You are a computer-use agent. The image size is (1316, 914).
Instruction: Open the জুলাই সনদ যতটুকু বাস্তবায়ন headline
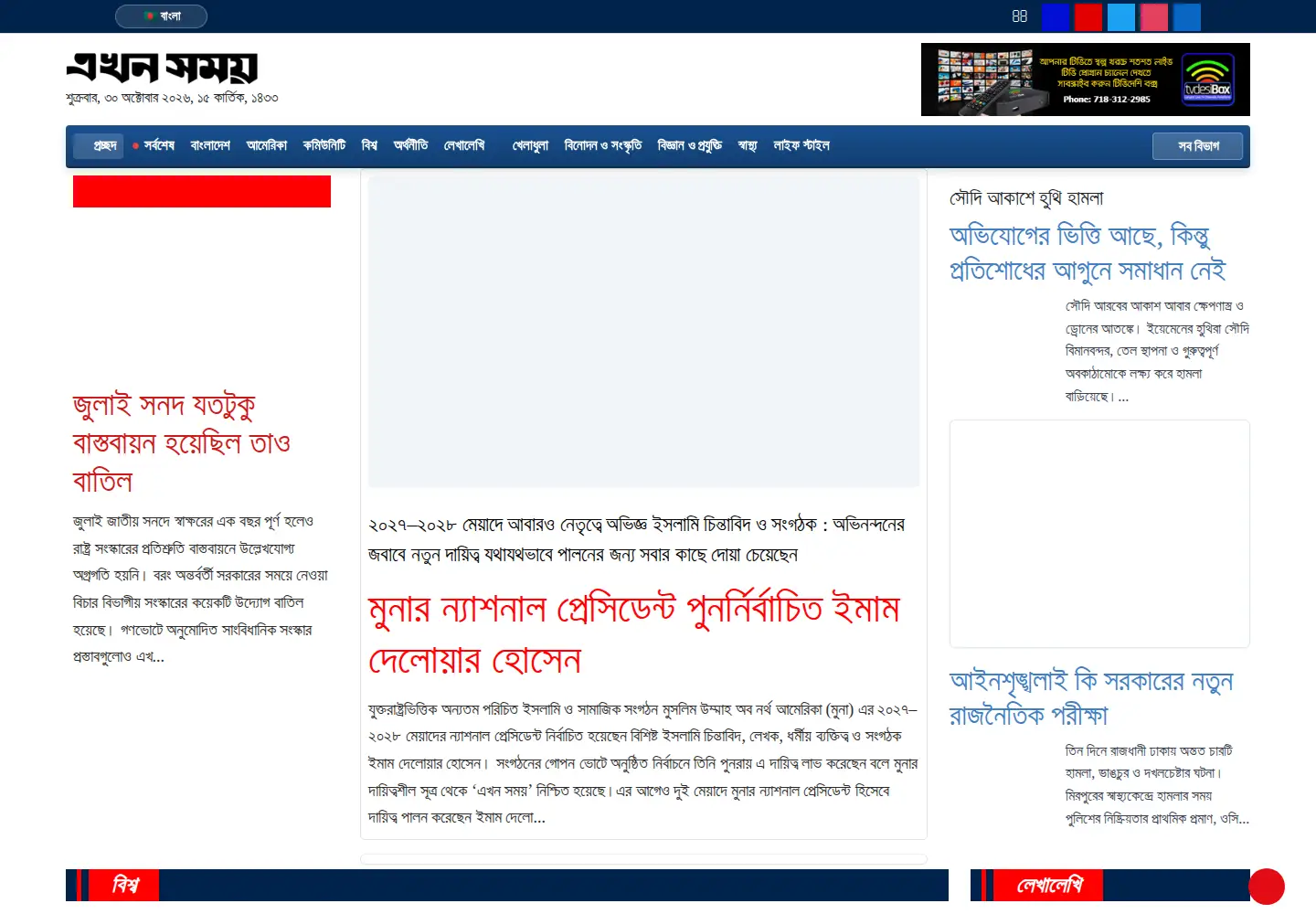[x=182, y=442]
